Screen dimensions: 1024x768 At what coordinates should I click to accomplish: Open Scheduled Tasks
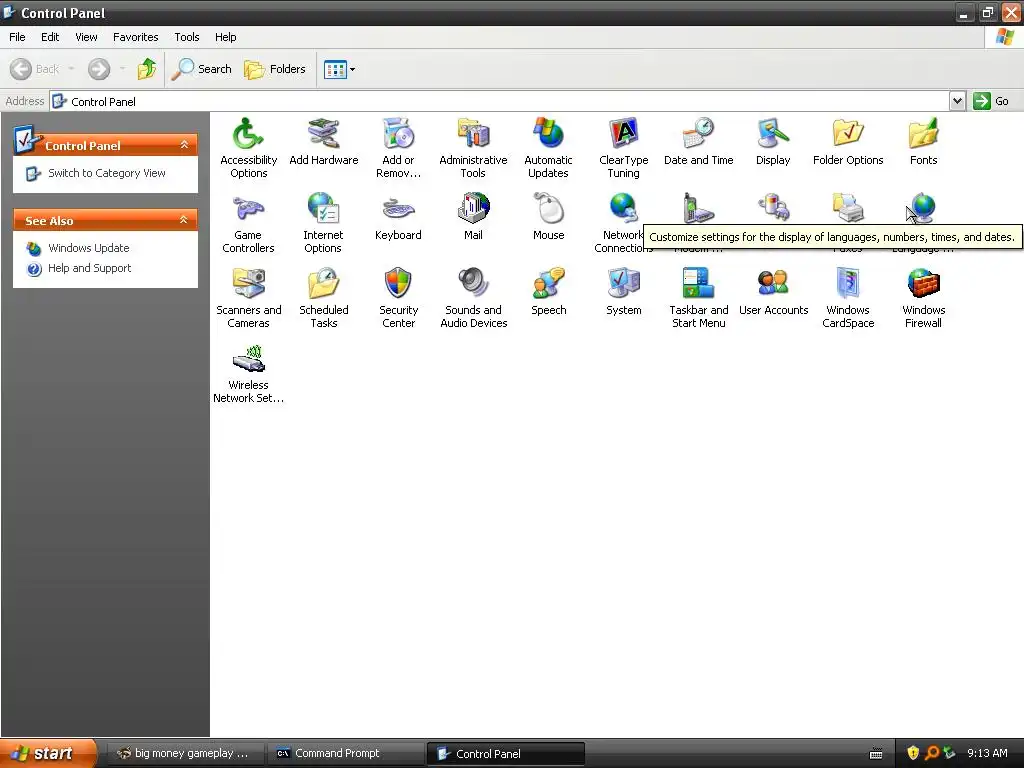[323, 298]
